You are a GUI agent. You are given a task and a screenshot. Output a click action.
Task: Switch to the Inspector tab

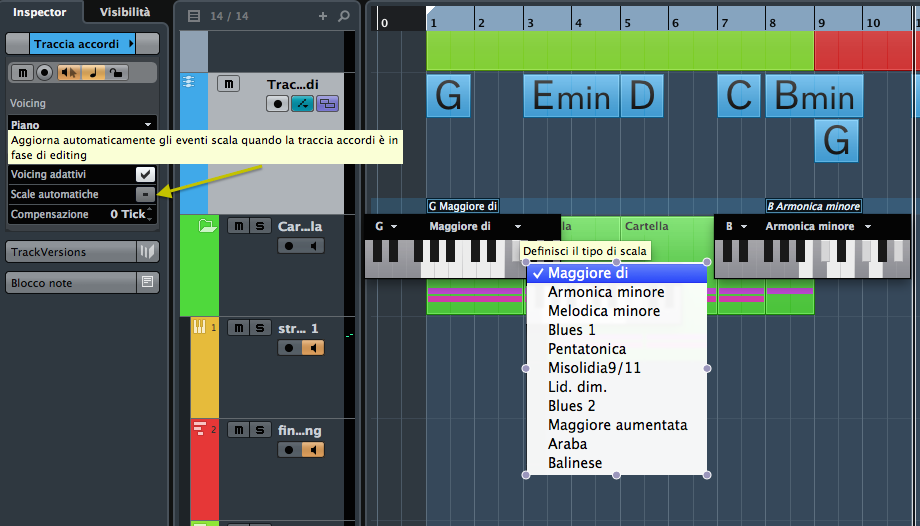click(x=40, y=12)
